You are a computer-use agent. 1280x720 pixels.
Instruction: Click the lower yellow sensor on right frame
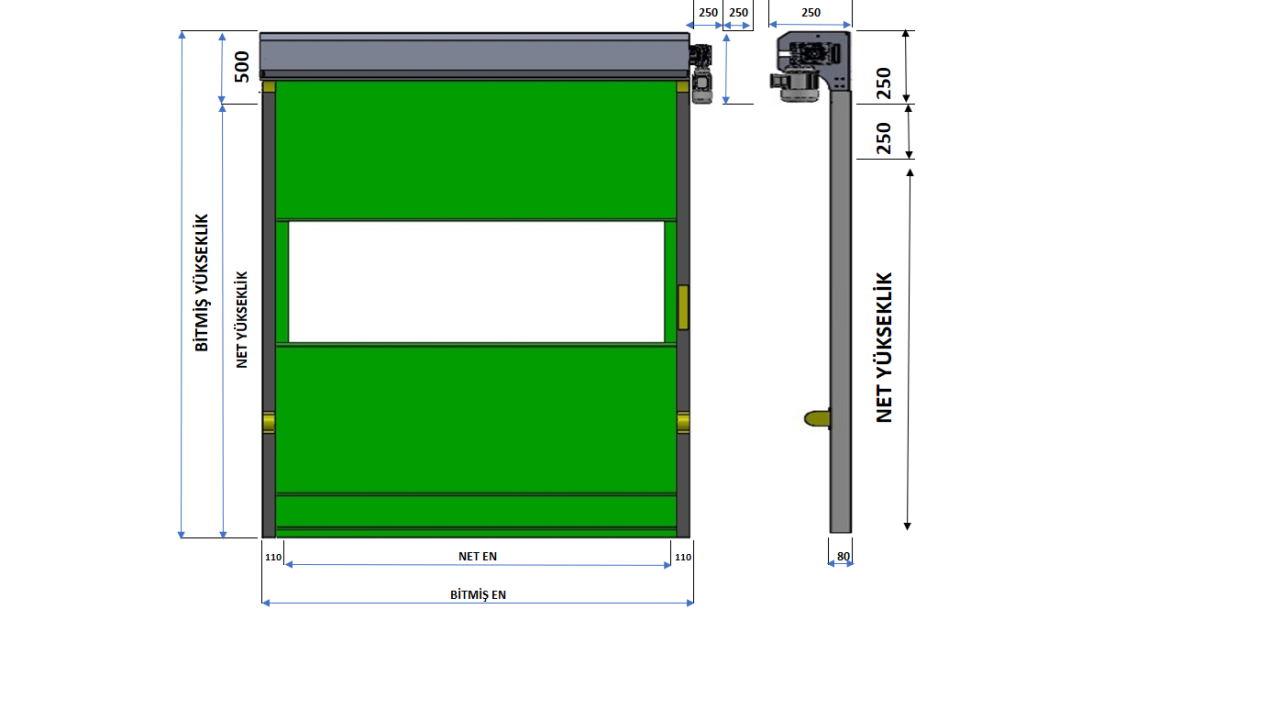[x=683, y=422]
